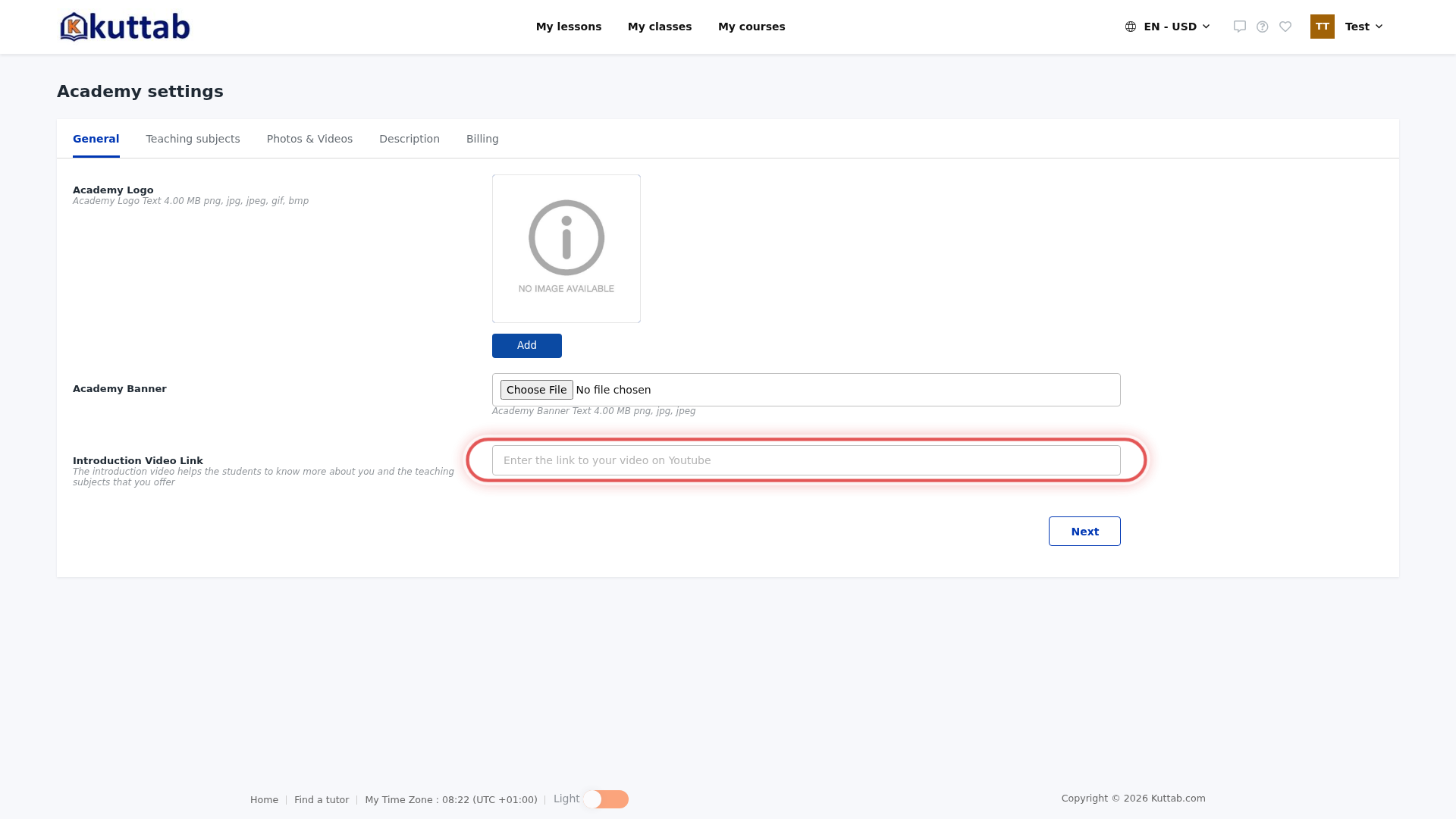Select the globe language icon
The height and width of the screenshot is (819, 1456).
[1131, 27]
